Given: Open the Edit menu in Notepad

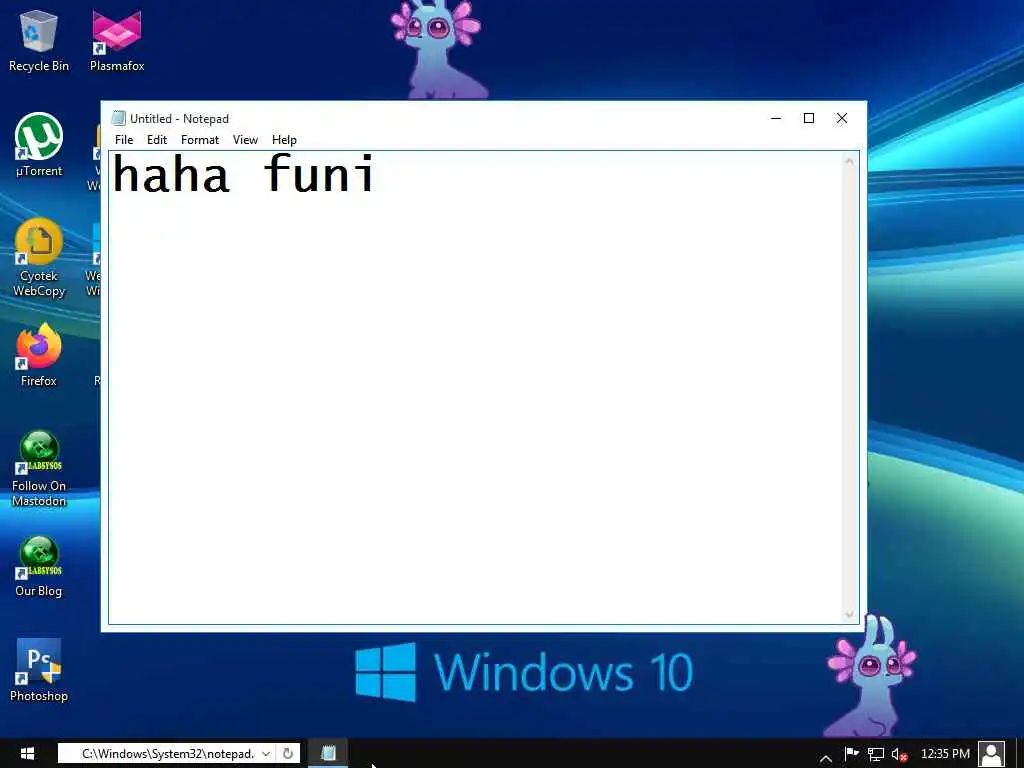Looking at the screenshot, I should tap(156, 140).
